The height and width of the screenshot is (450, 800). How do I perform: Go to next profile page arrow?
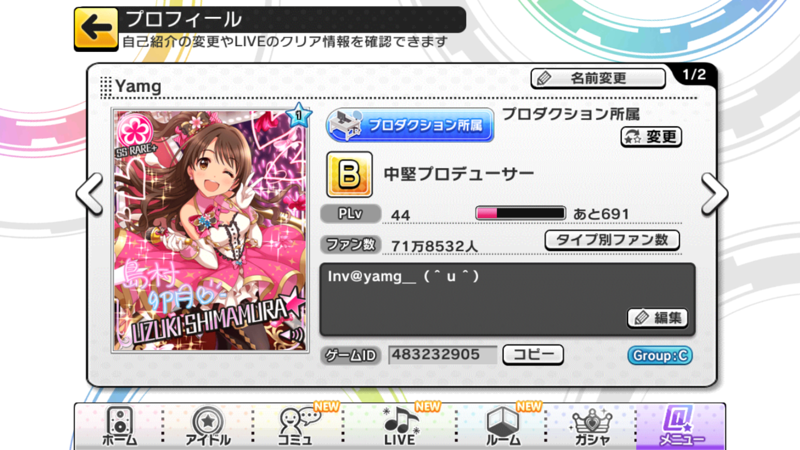(x=714, y=193)
